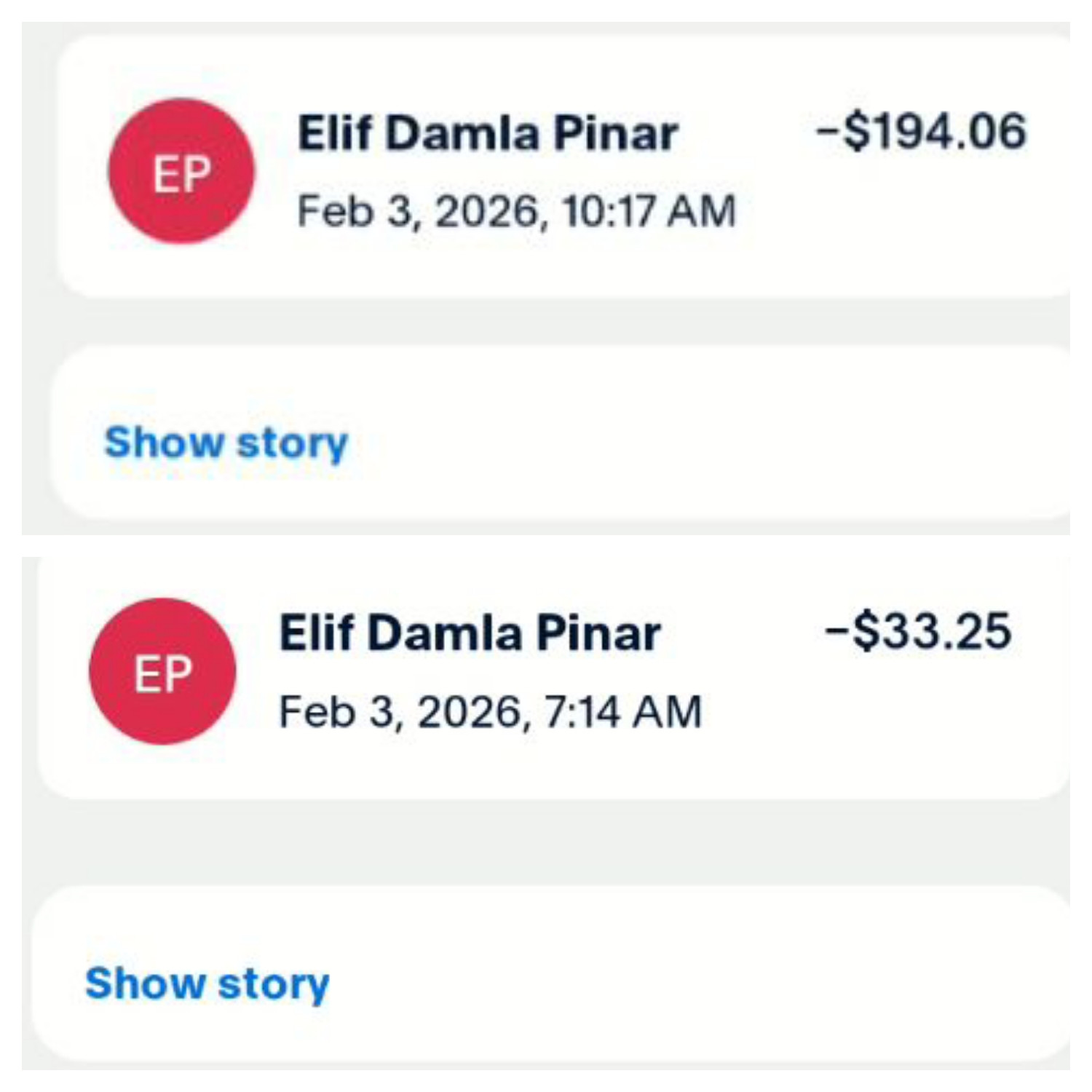Click the EP avatar for the $33.25 transaction
The width and height of the screenshot is (1092, 1092).
[x=162, y=671]
